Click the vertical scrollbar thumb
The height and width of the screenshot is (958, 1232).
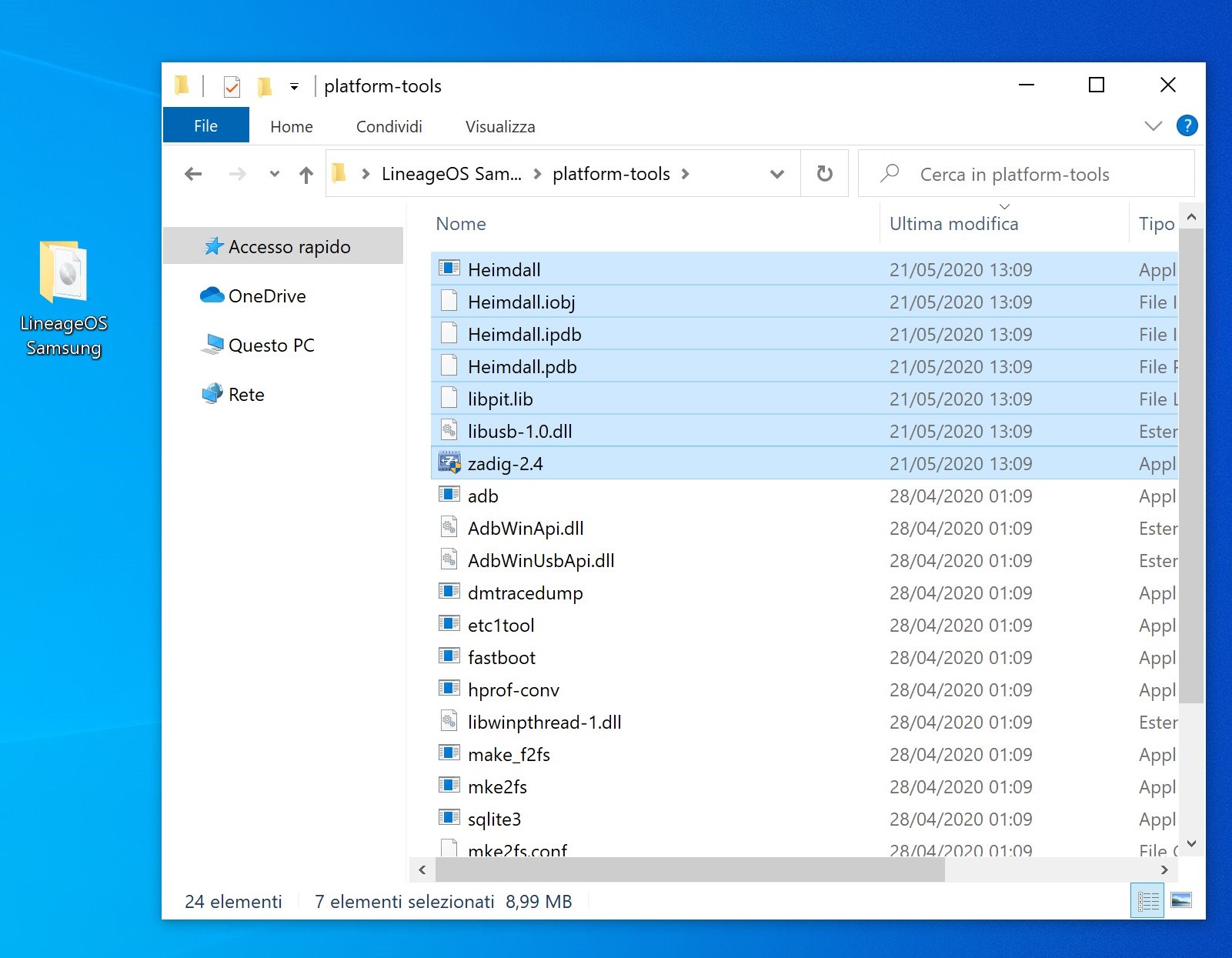point(1191,466)
